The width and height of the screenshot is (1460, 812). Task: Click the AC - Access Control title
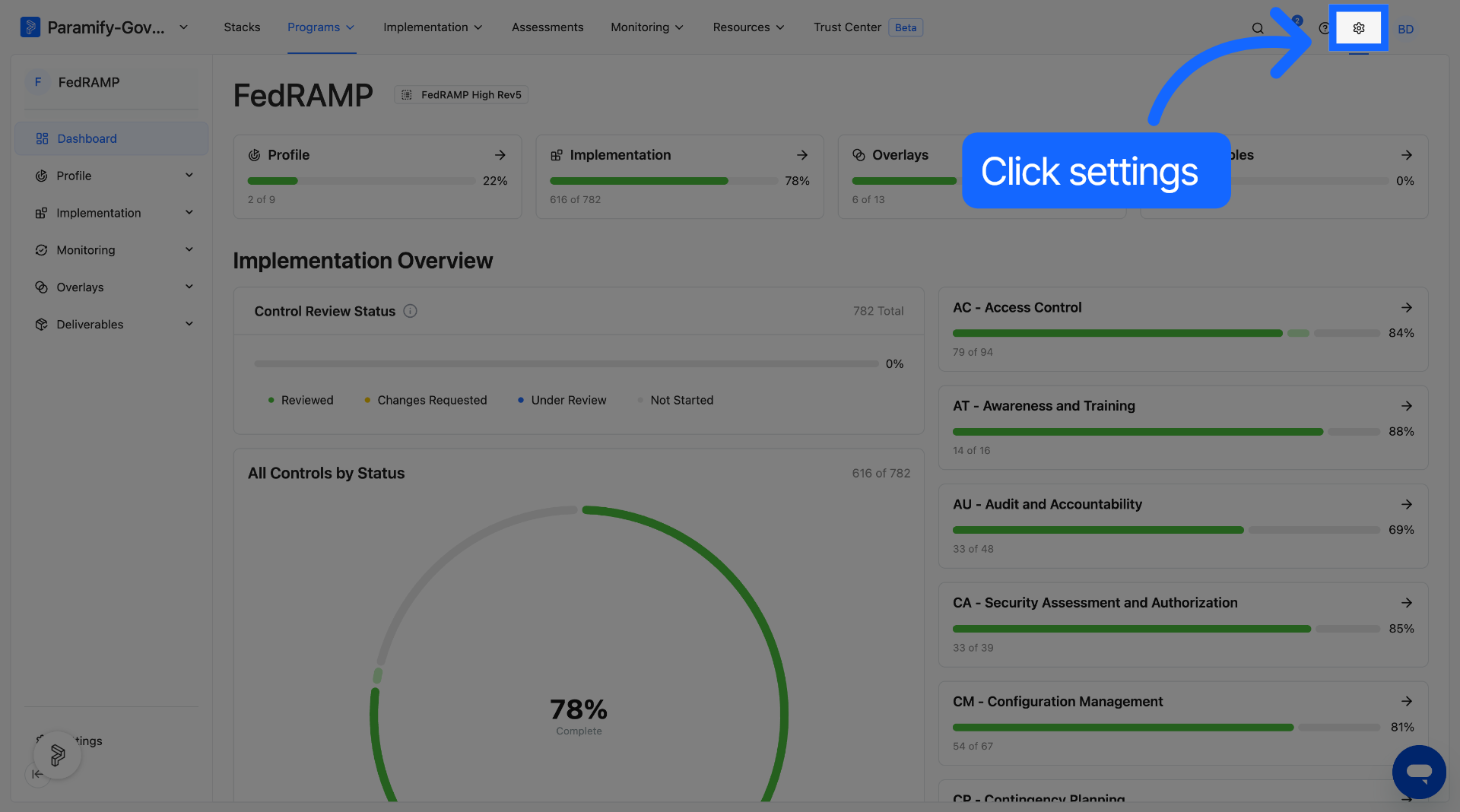[1017, 308]
